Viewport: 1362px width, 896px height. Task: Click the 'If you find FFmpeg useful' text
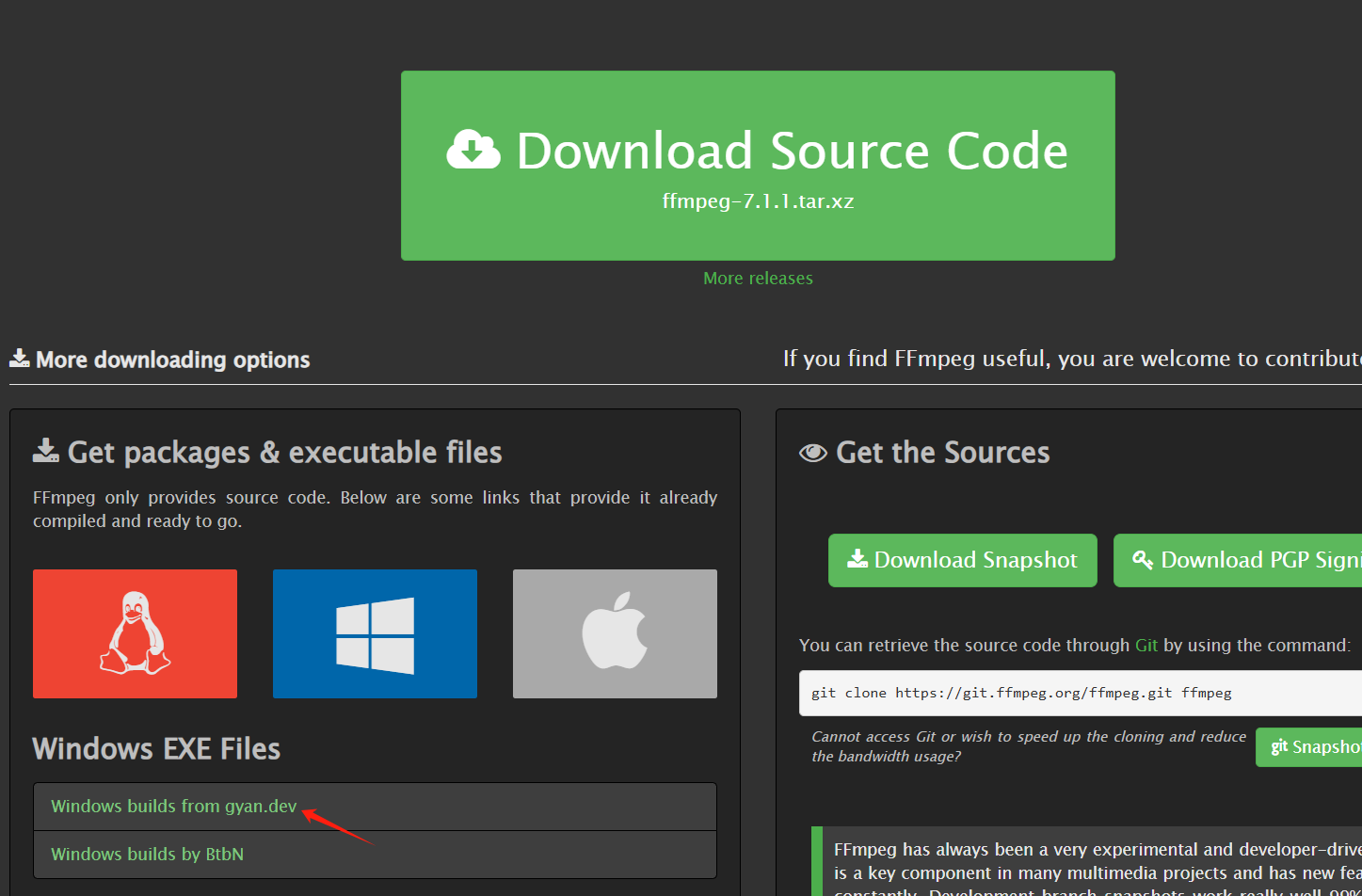coord(1072,359)
